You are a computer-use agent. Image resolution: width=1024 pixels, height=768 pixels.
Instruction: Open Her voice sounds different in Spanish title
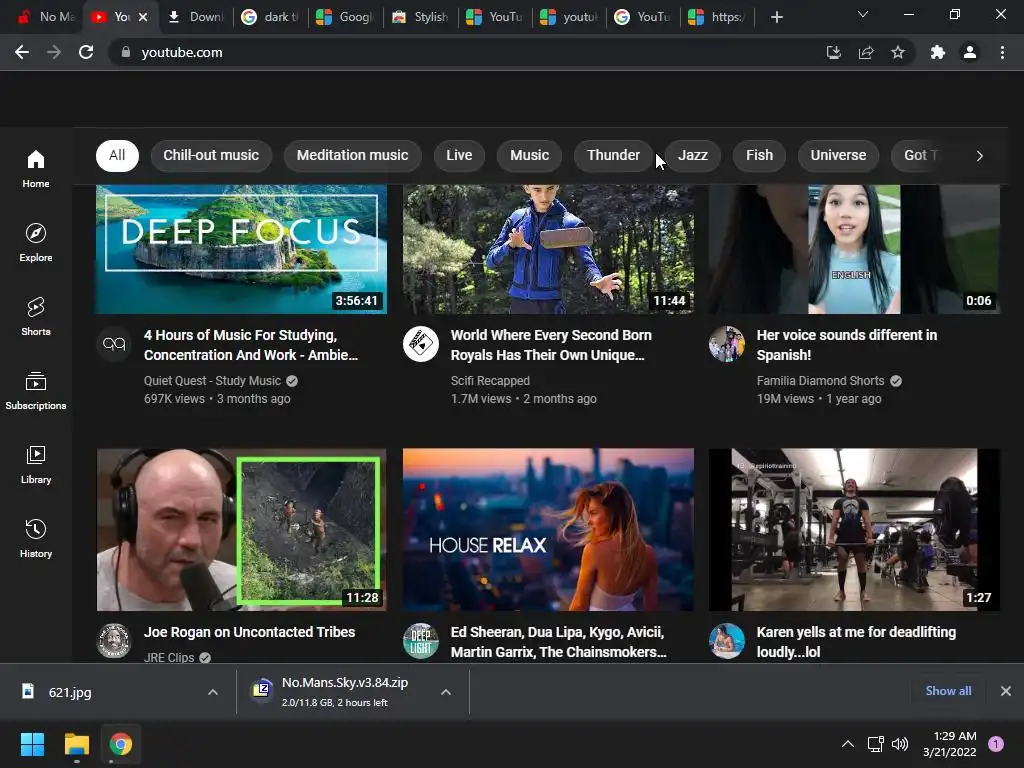[x=846, y=345]
